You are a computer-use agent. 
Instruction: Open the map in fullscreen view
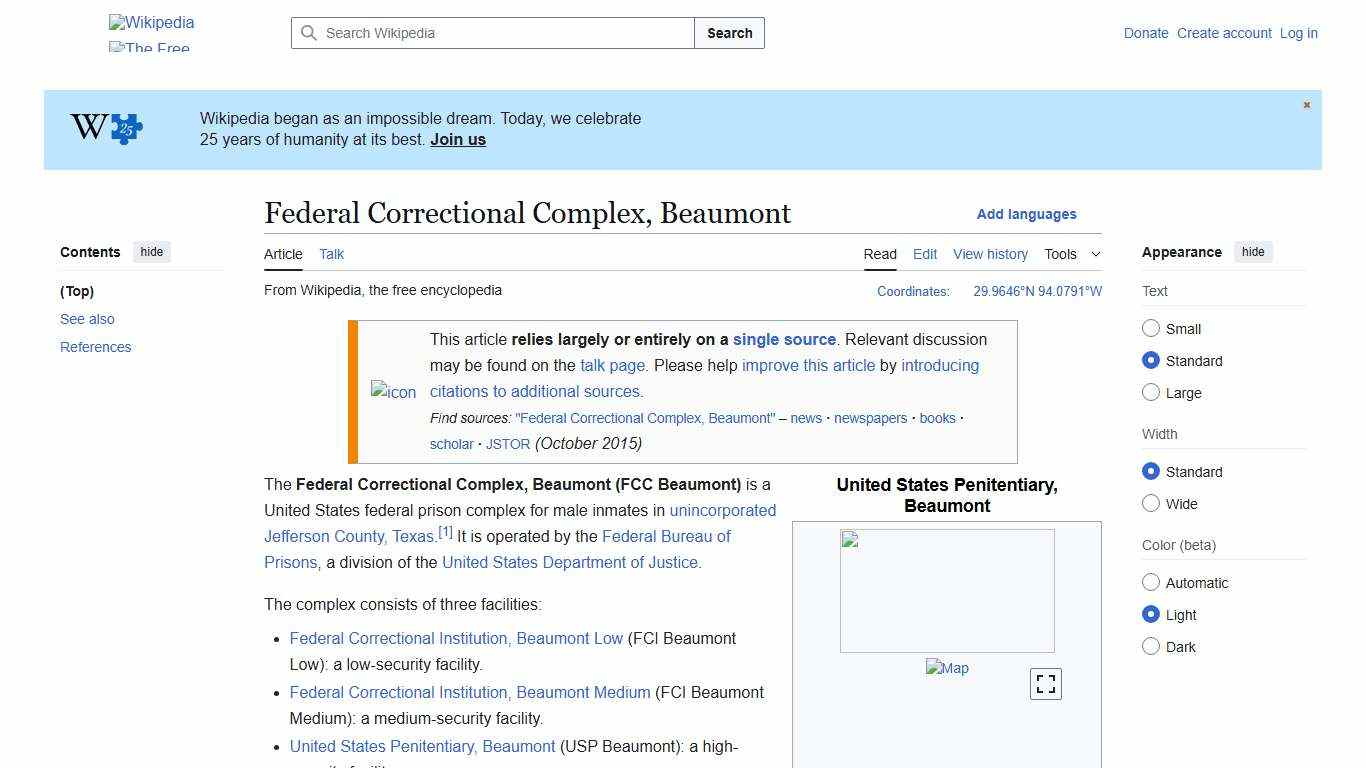[x=1045, y=684]
